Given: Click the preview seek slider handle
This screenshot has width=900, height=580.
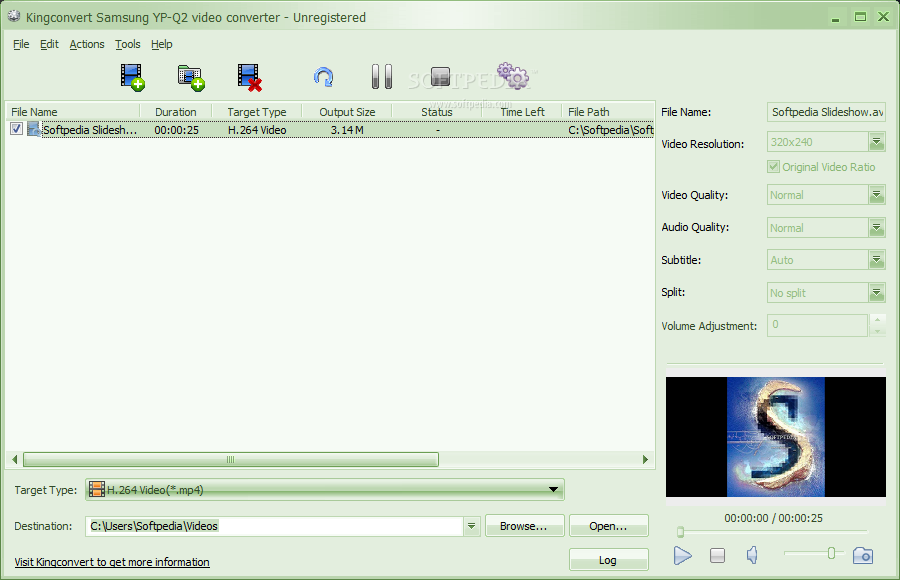Looking at the screenshot, I should (x=681, y=532).
